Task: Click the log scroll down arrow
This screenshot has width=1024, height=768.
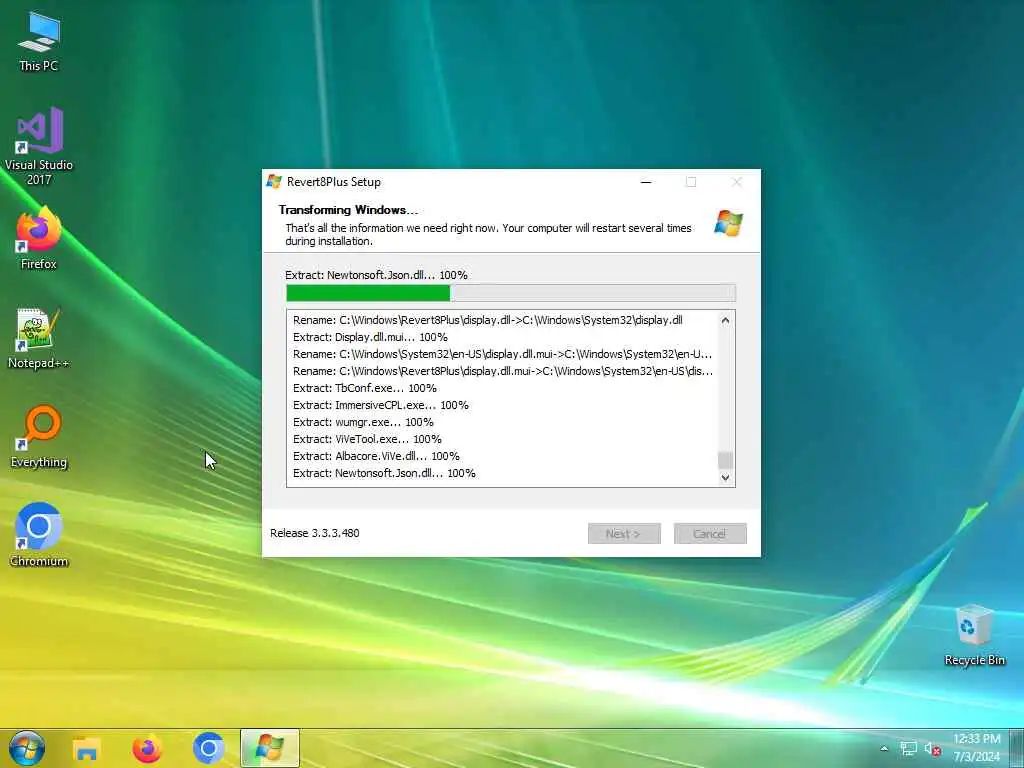Action: [725, 477]
